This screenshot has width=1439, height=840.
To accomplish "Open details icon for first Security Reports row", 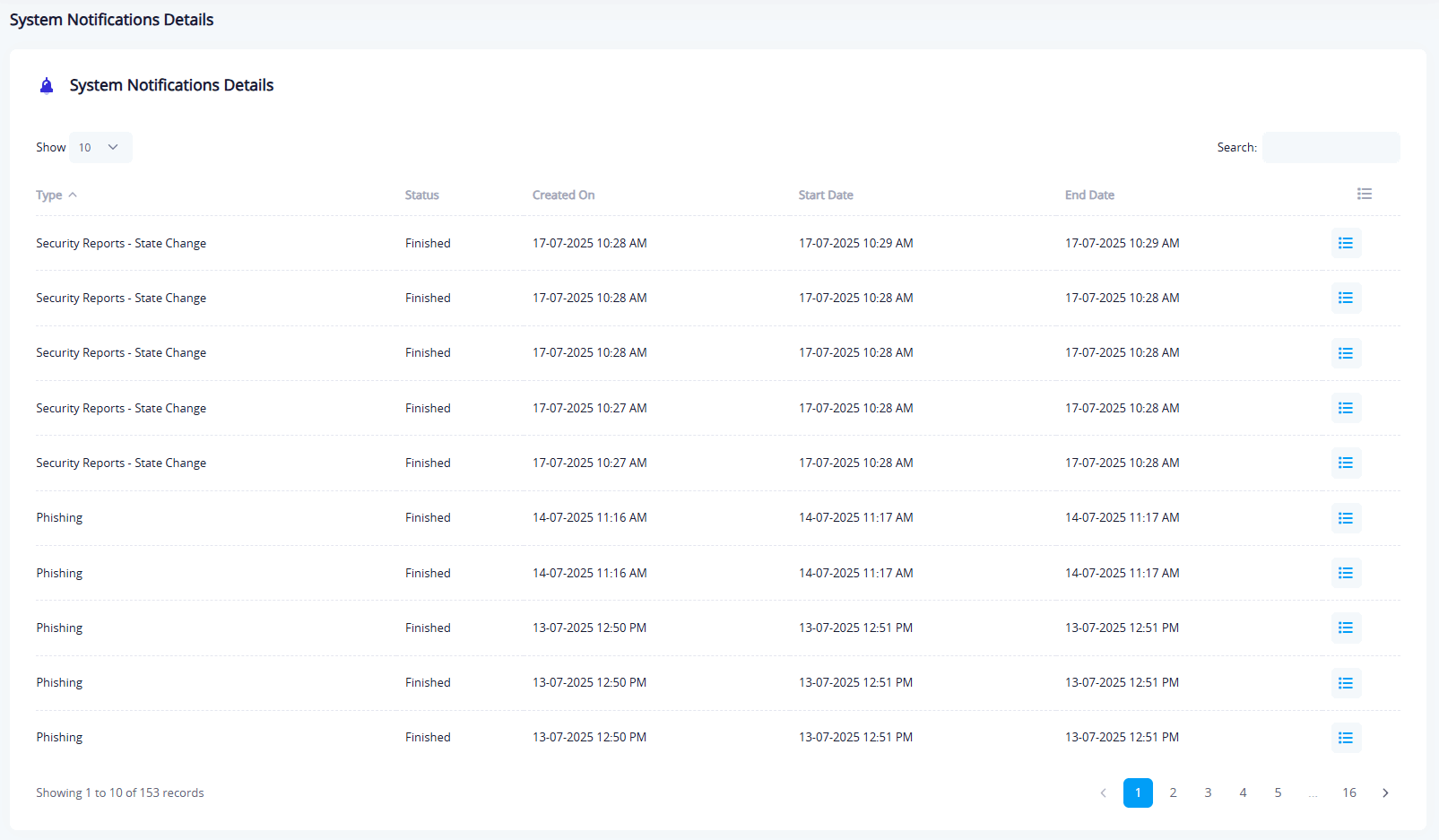I will [1346, 243].
